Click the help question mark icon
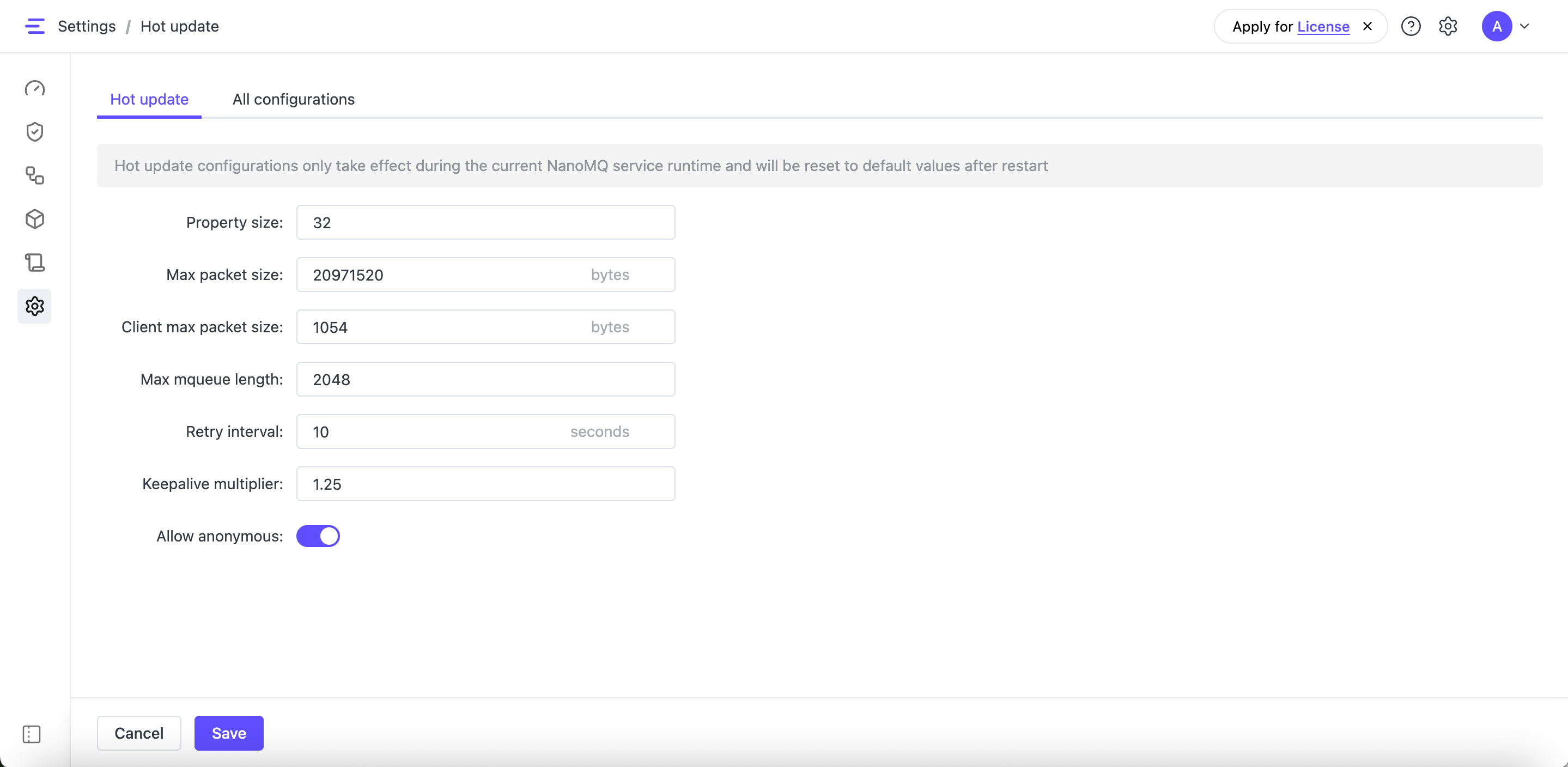The width and height of the screenshot is (1568, 767). 1411,26
